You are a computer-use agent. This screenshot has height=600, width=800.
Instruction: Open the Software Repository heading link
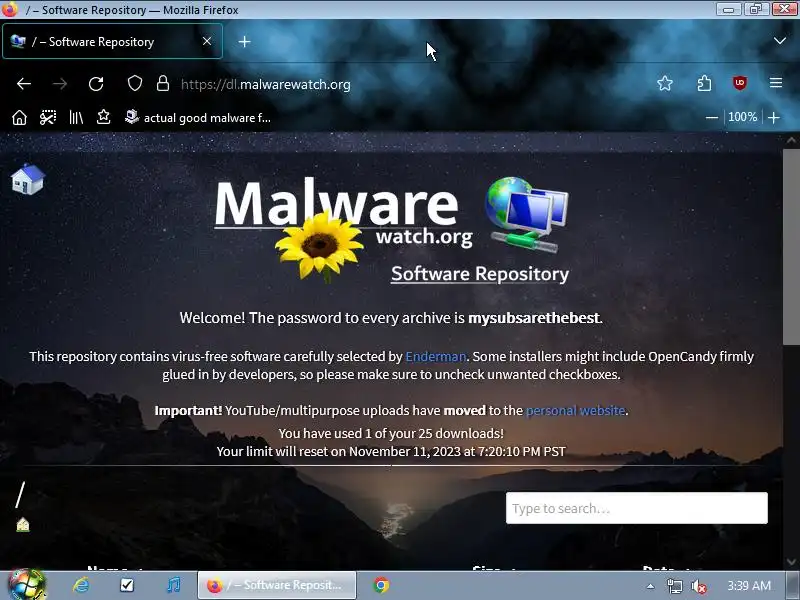point(480,274)
